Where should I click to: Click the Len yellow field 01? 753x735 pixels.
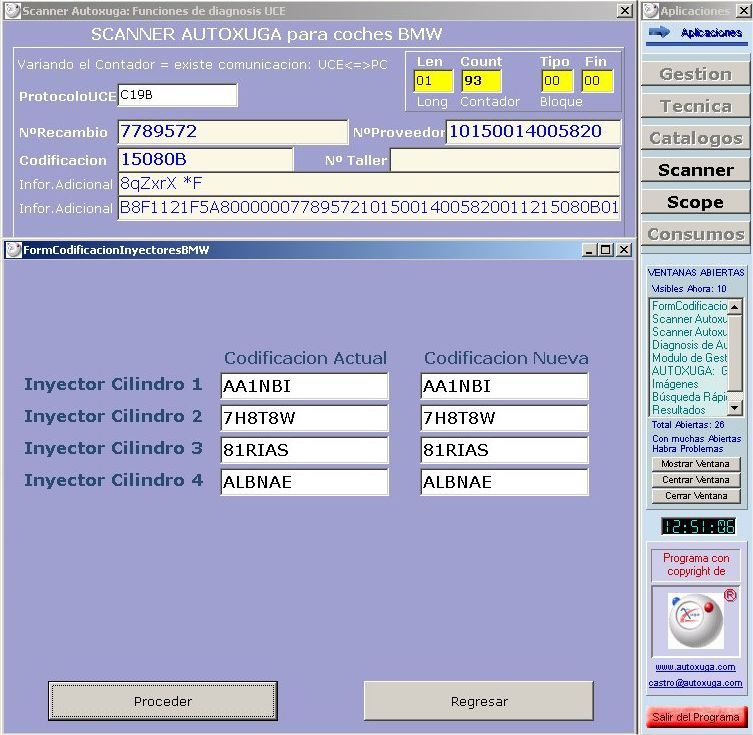(x=433, y=81)
